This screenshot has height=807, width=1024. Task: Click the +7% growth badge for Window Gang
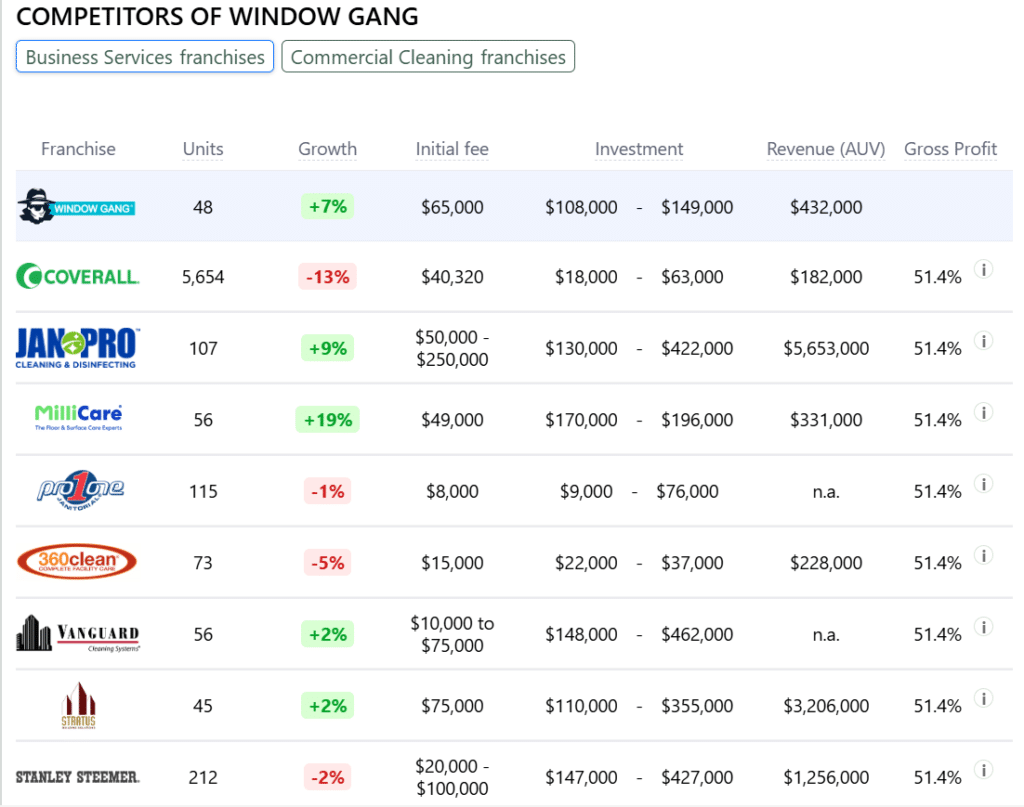(327, 207)
